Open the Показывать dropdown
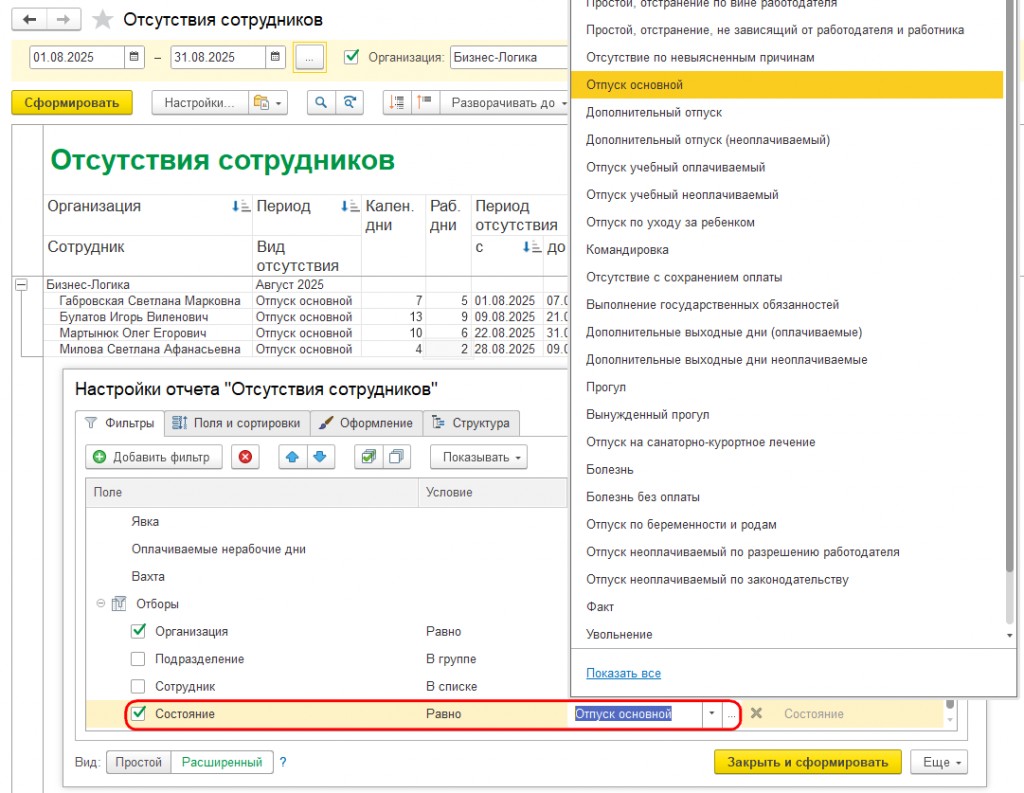Screen dimensions: 1024x793 coord(479,457)
